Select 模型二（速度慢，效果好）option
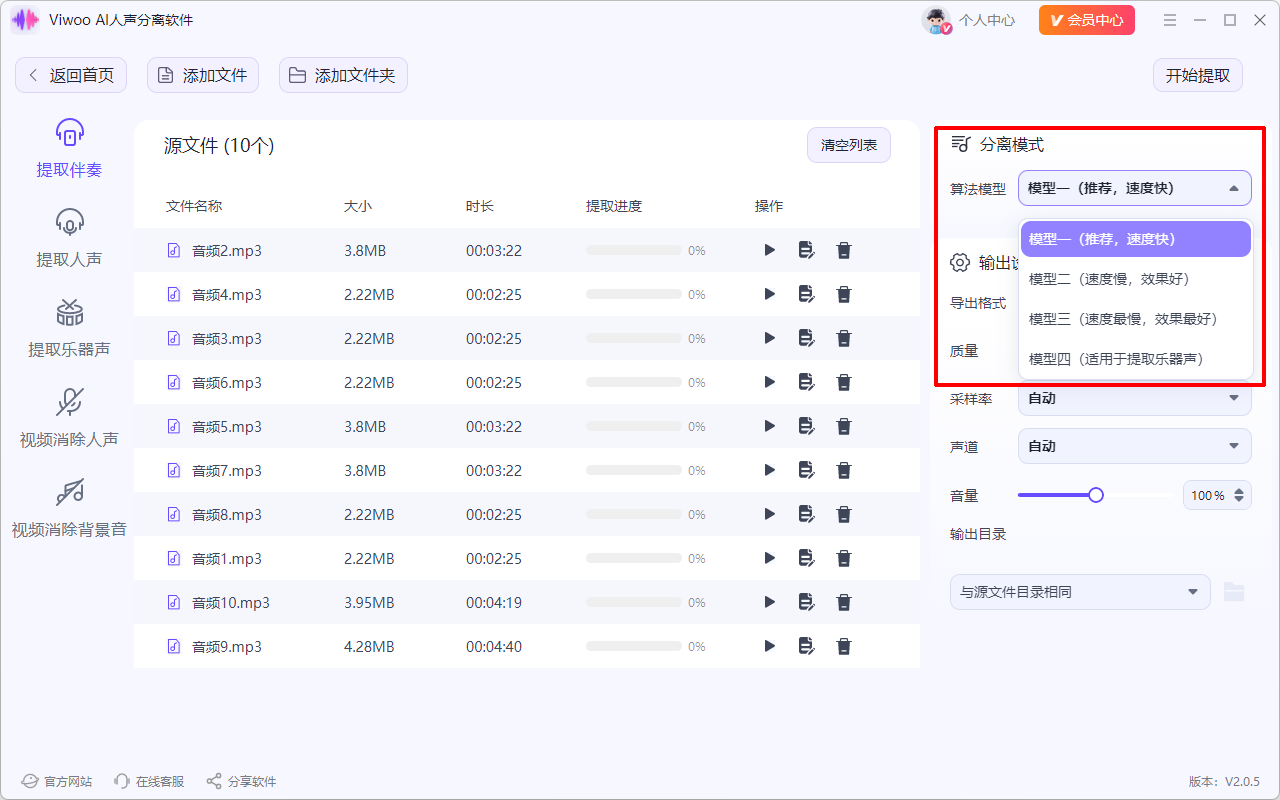This screenshot has height=800, width=1280. coord(1136,279)
